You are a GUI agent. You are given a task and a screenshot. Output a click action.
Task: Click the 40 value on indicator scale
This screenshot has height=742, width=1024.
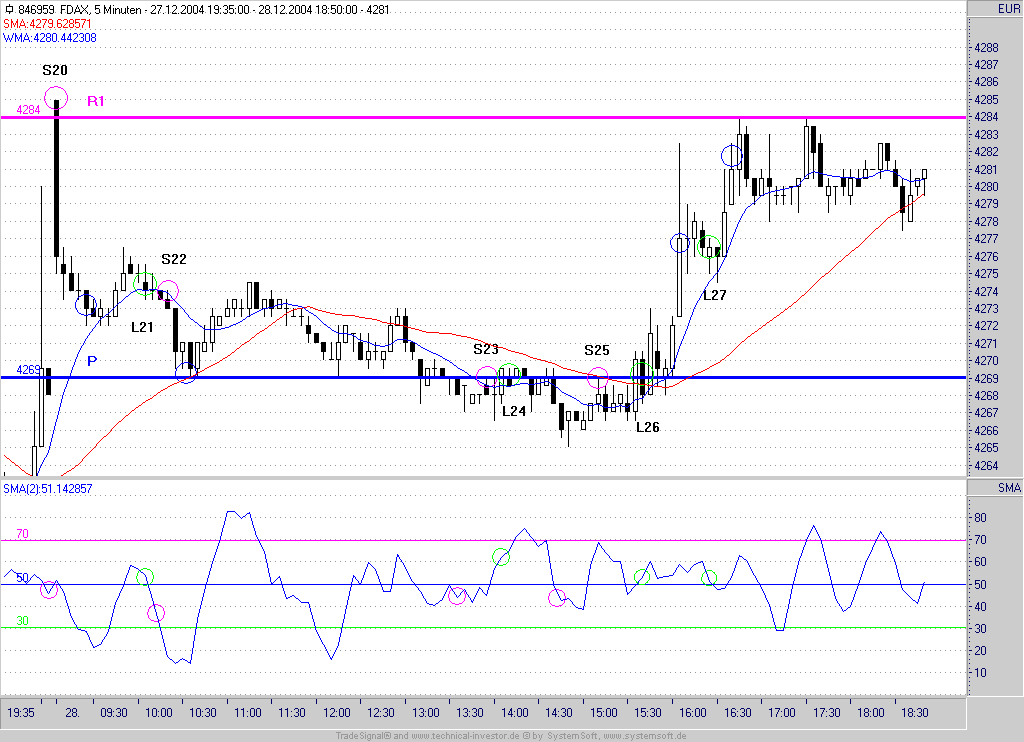pos(980,607)
